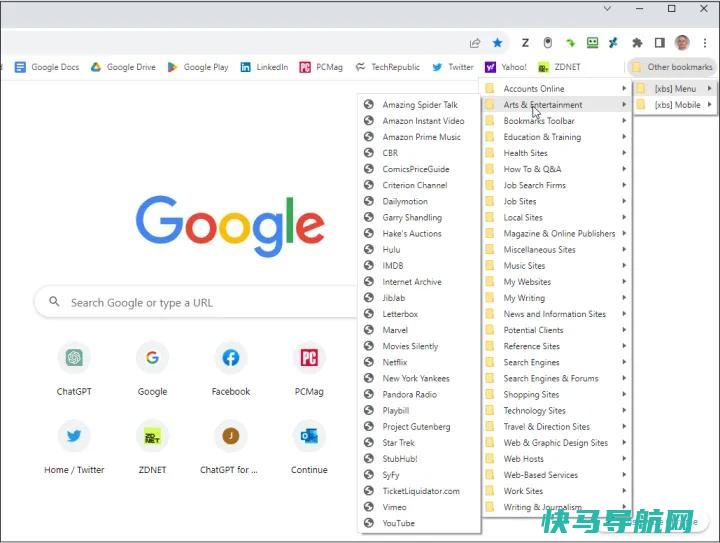Open the Project Gutenberg bookmark
720x543 pixels.
(419, 426)
